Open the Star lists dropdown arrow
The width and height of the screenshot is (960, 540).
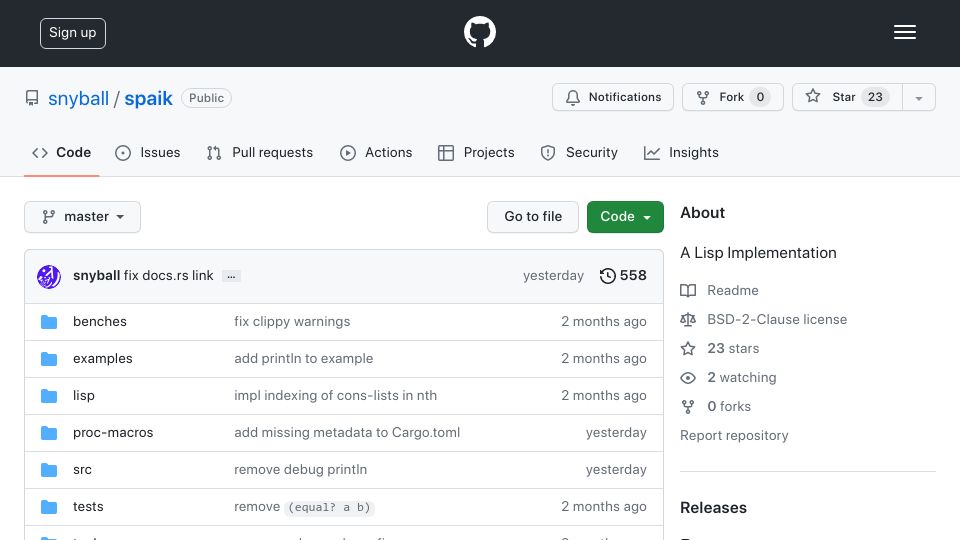click(x=919, y=97)
